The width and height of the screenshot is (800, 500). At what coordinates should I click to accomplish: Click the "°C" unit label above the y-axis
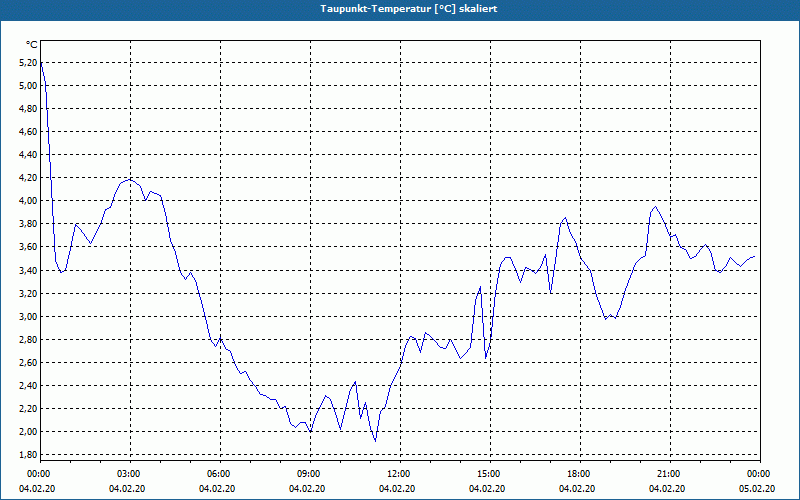[x=32, y=45]
